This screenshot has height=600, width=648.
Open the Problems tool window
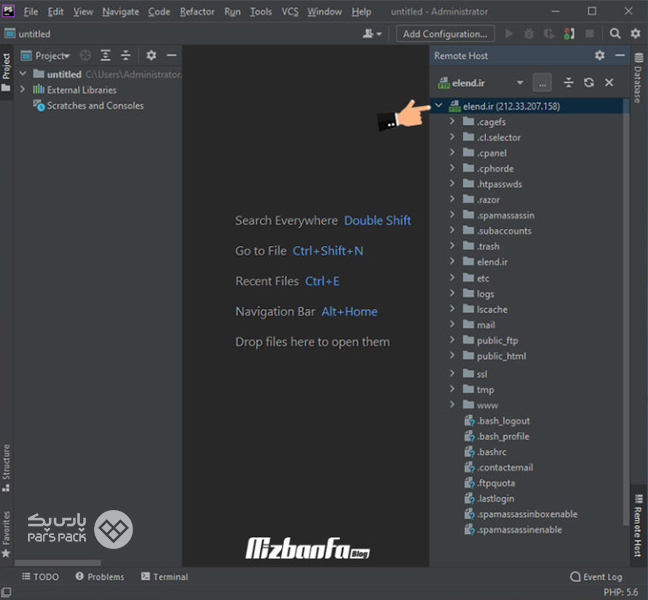[100, 576]
